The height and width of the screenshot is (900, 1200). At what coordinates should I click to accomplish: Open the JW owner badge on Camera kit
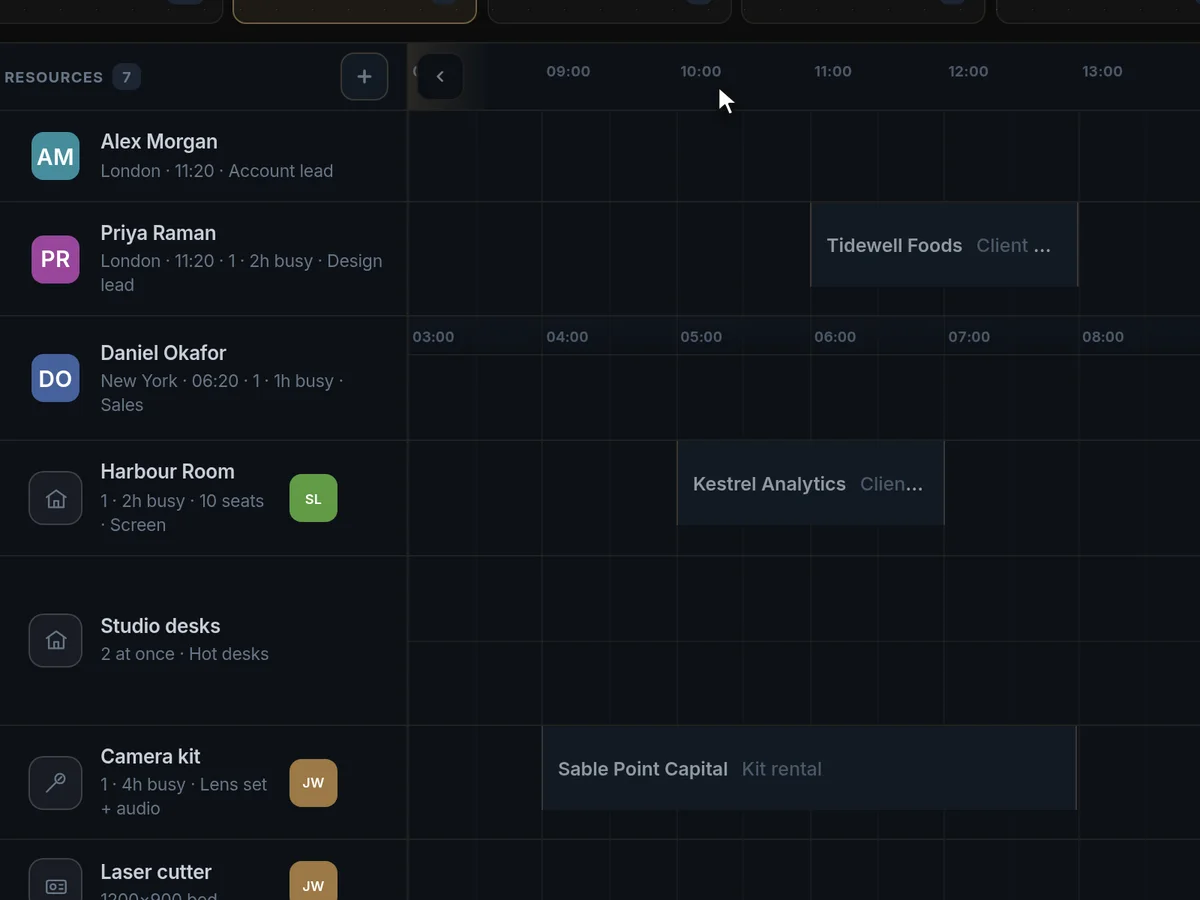pyautogui.click(x=313, y=783)
